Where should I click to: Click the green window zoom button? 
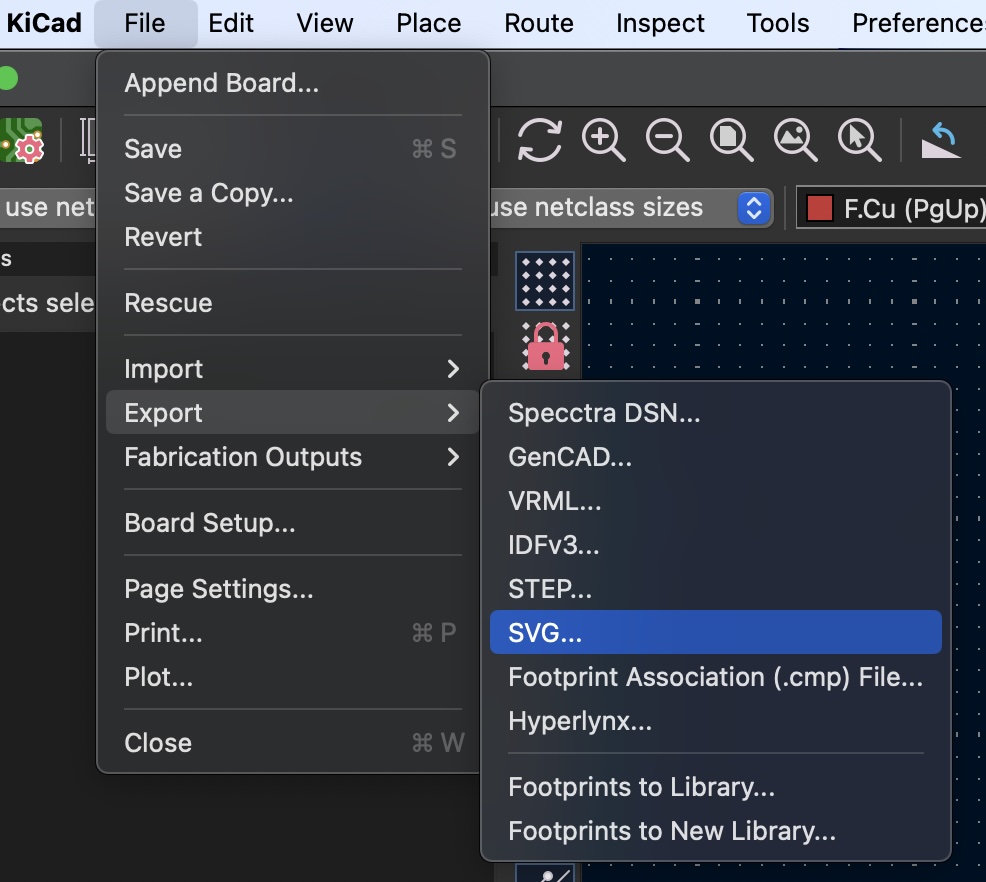coord(8,79)
